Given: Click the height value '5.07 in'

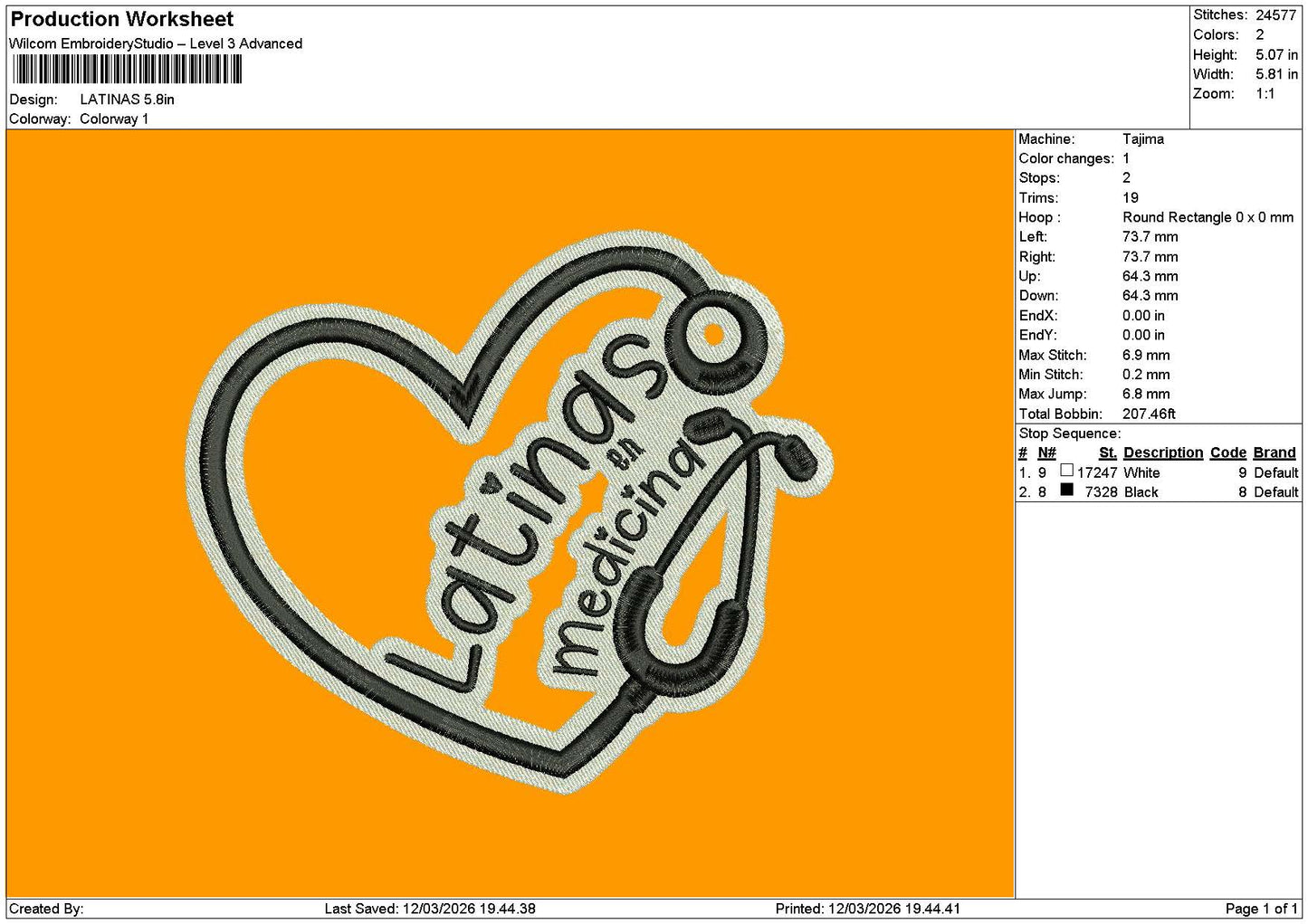Looking at the screenshot, I should 1276,55.
